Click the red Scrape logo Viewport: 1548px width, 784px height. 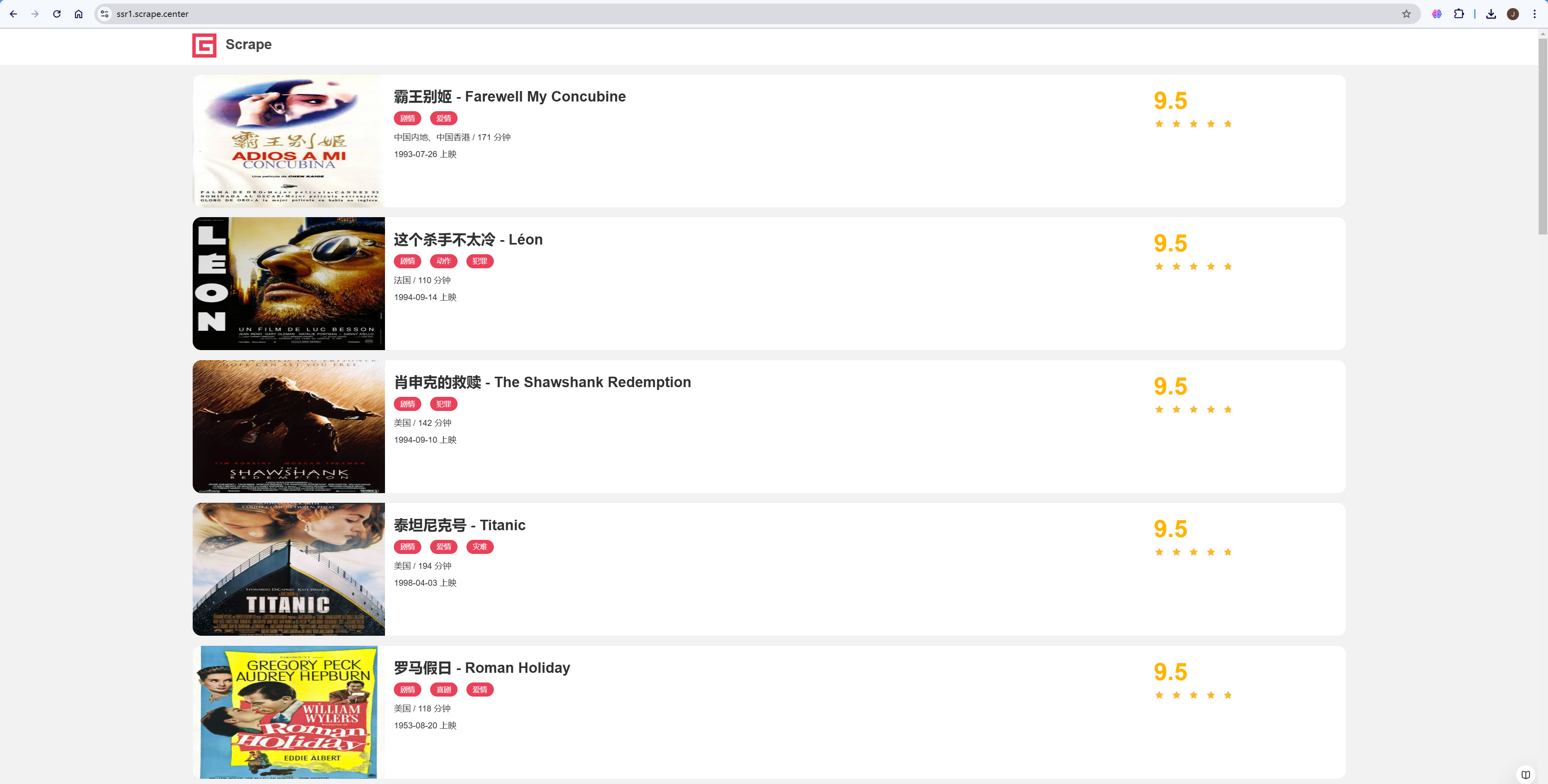(x=204, y=45)
